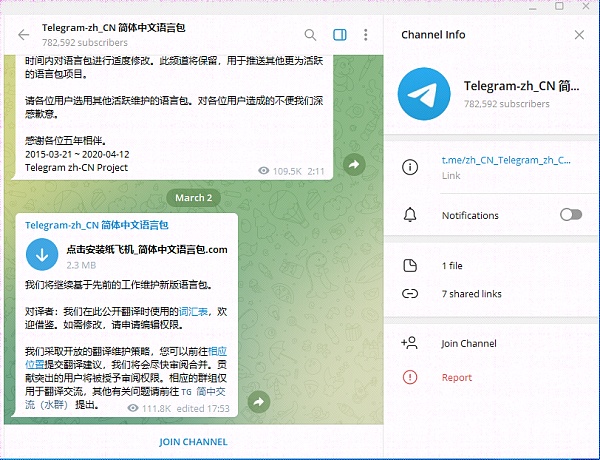Click the add-user Join Channel icon

pyautogui.click(x=409, y=343)
